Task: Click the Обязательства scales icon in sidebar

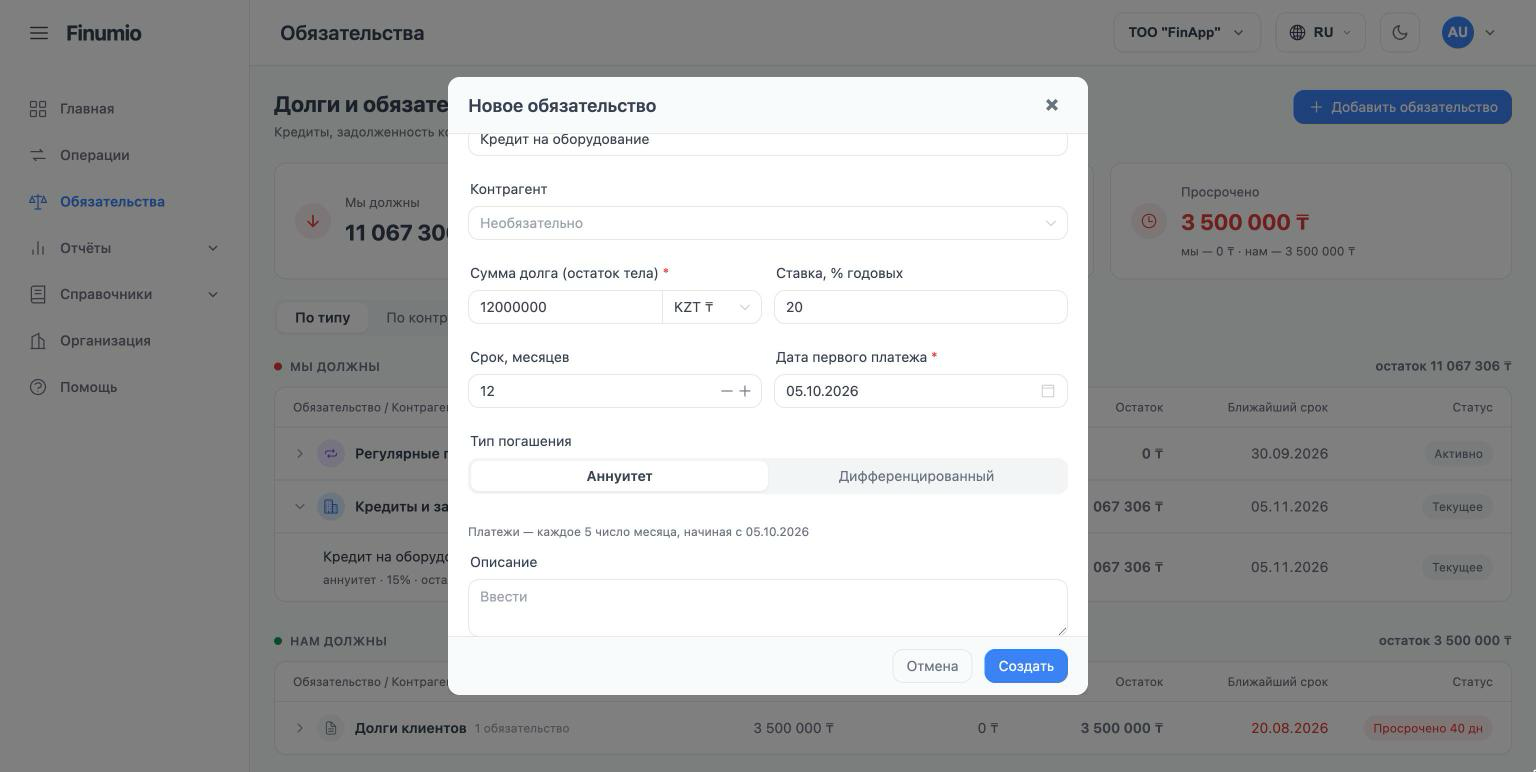Action: (38, 202)
